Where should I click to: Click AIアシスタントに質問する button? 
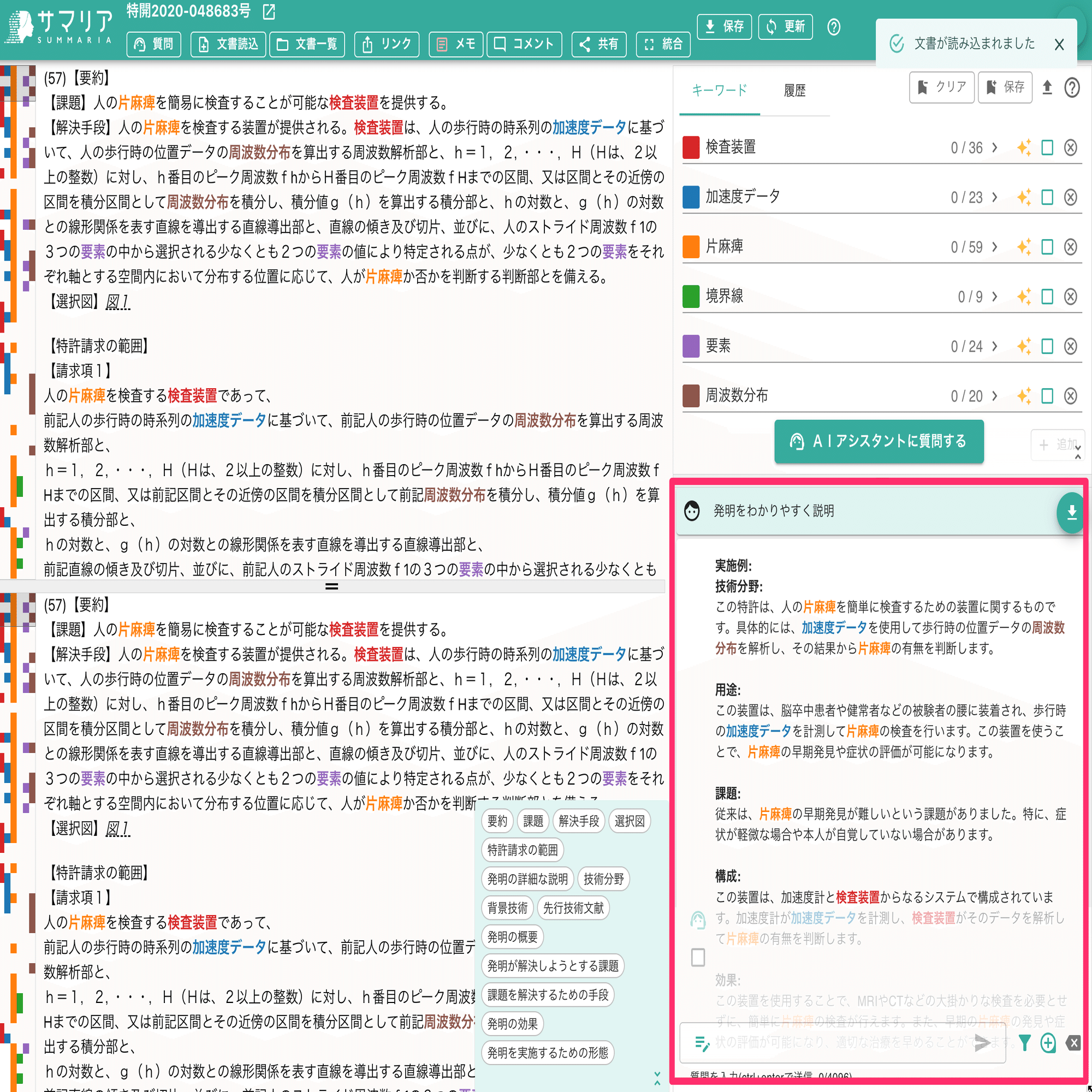[879, 441]
